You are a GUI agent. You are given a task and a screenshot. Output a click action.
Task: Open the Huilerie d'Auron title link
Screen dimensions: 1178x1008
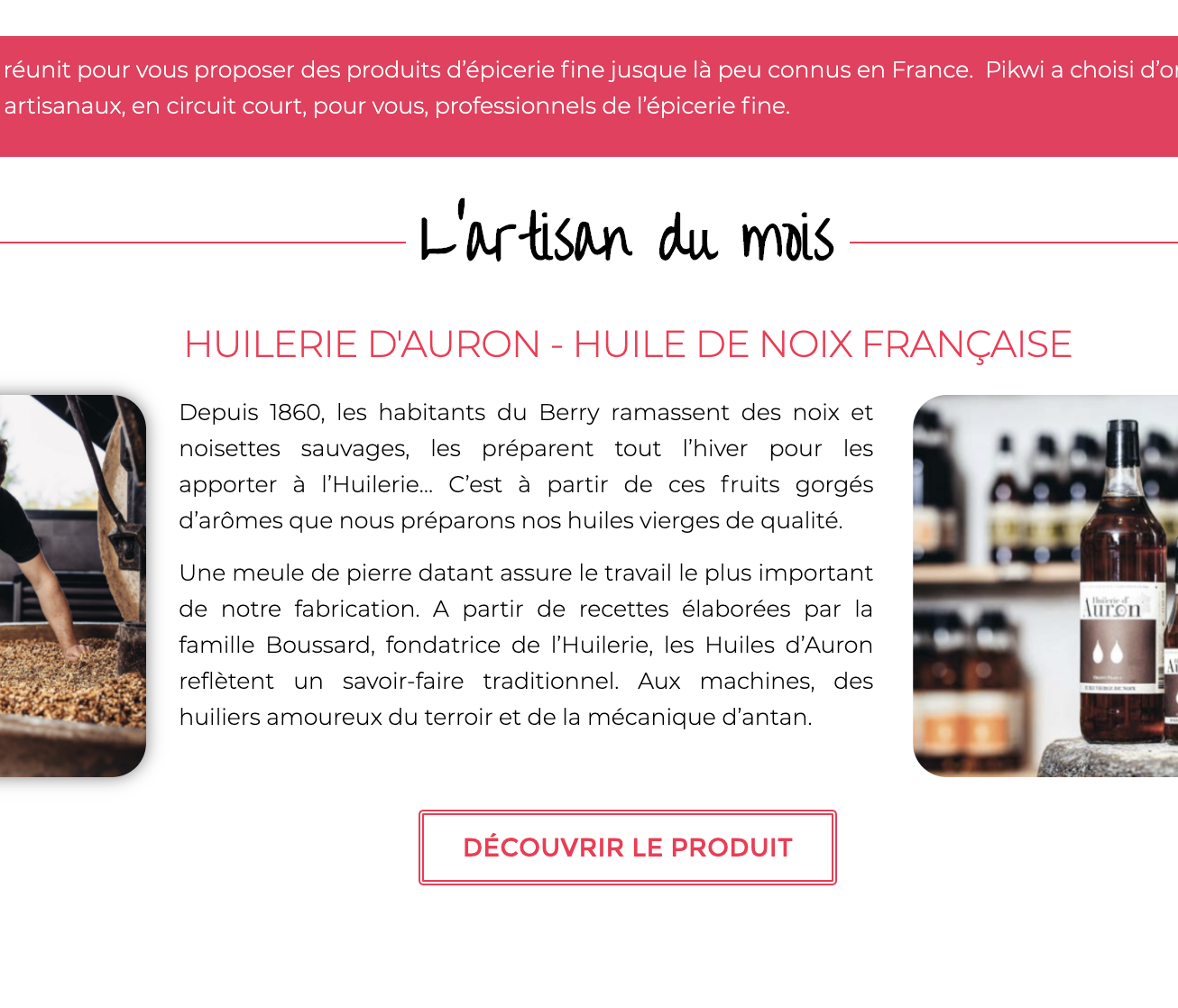click(628, 344)
